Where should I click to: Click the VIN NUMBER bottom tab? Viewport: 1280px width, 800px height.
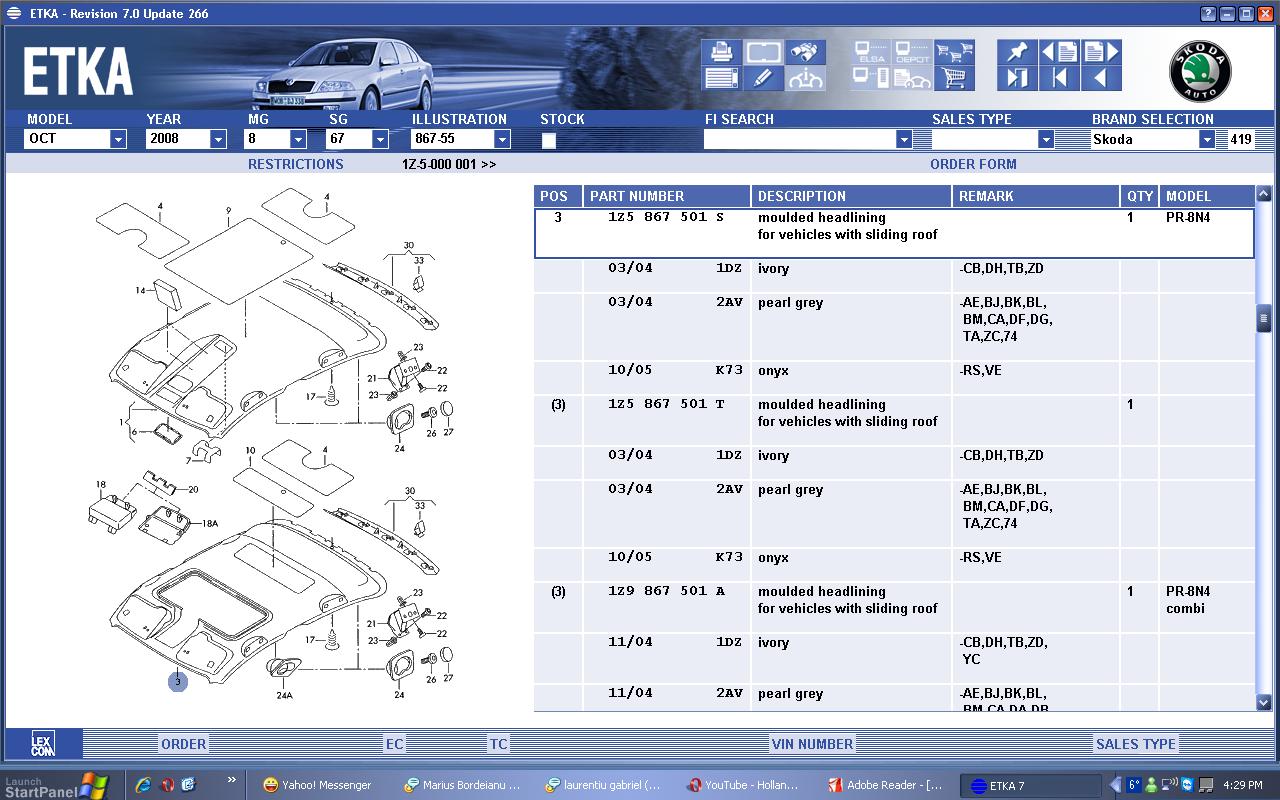[812, 744]
